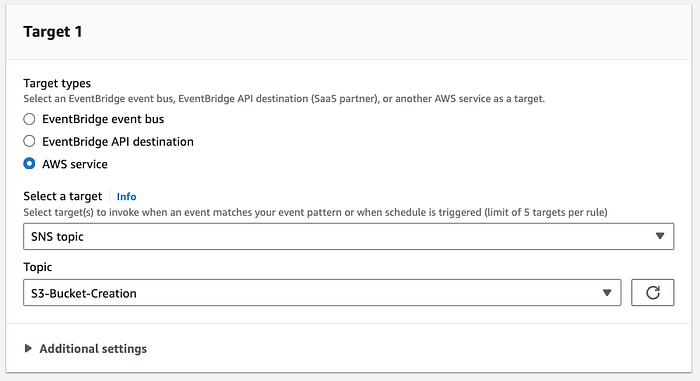The height and width of the screenshot is (381, 700).
Task: Open the SNS topic target dropdown
Action: coord(349,236)
